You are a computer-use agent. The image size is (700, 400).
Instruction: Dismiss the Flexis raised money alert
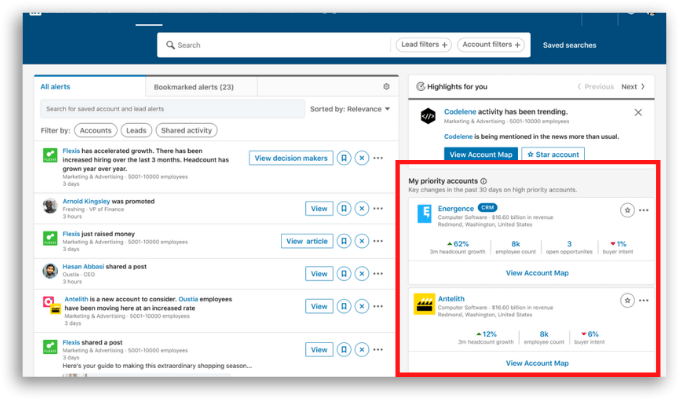coord(362,241)
